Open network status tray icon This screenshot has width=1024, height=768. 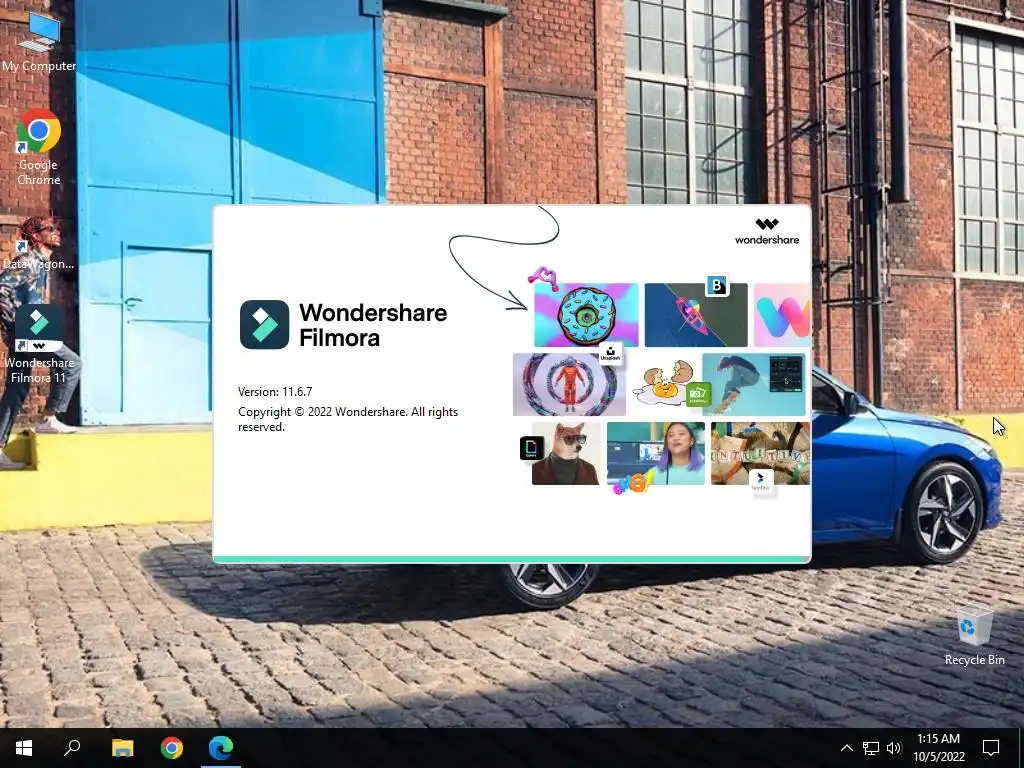(x=871, y=748)
